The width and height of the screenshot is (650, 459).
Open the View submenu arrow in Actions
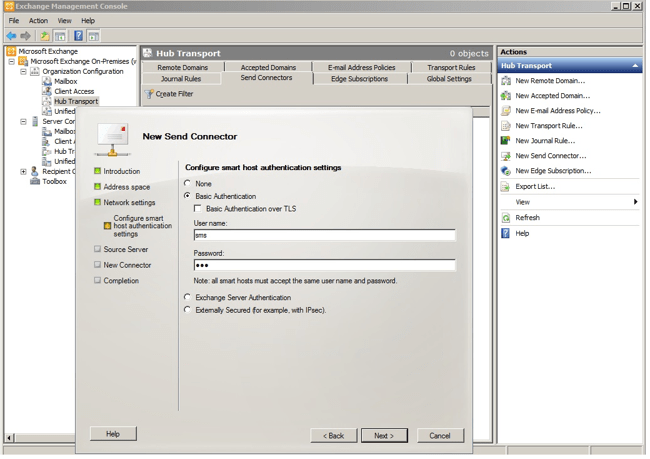tap(635, 202)
